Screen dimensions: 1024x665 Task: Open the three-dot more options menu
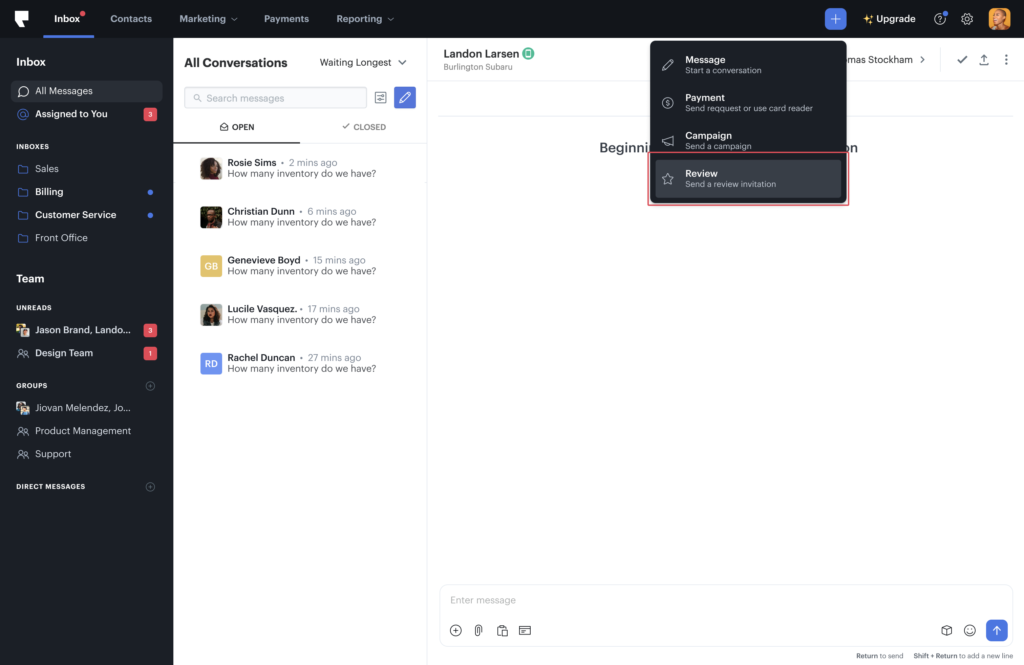(x=1006, y=60)
